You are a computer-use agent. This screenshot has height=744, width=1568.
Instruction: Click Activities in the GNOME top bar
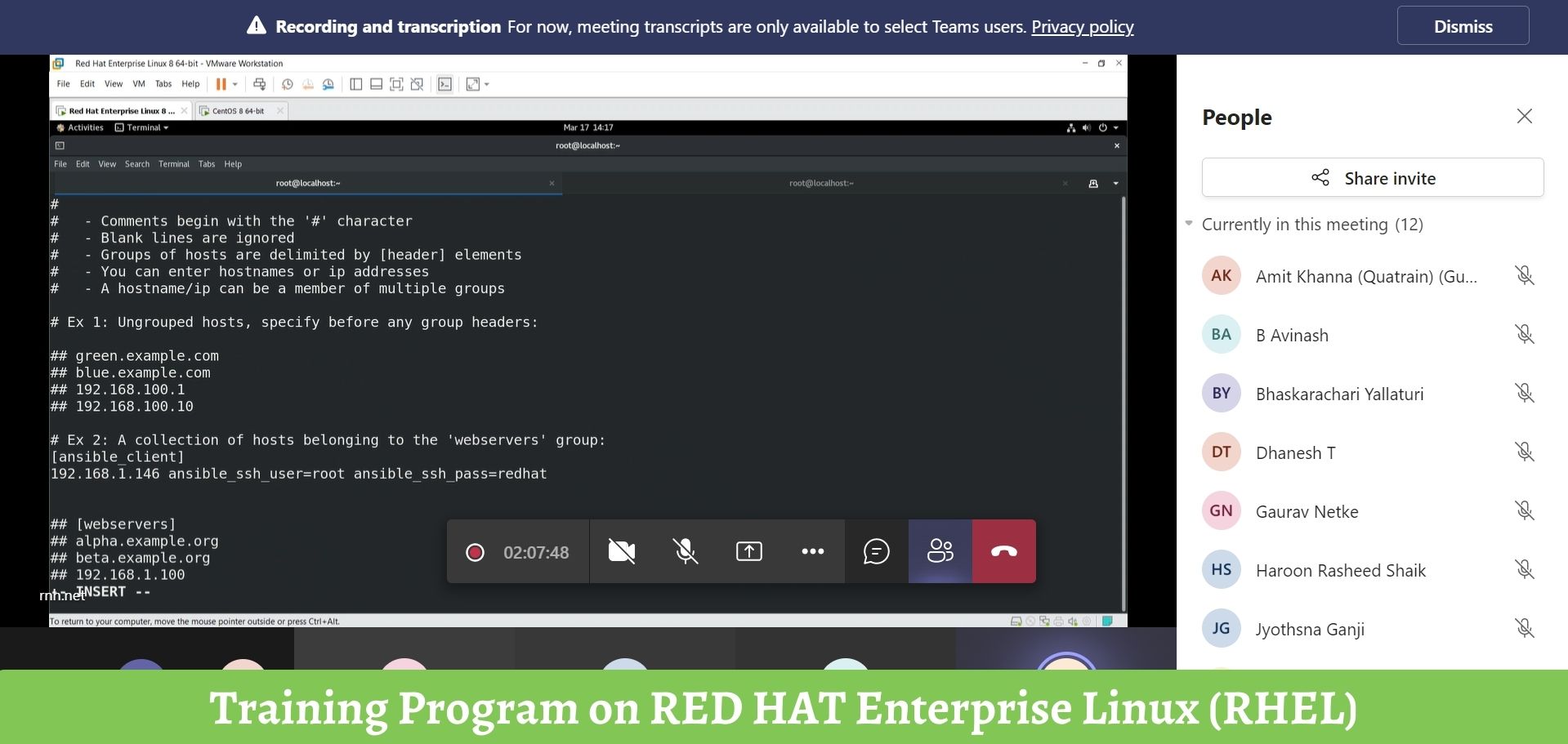tap(80, 127)
